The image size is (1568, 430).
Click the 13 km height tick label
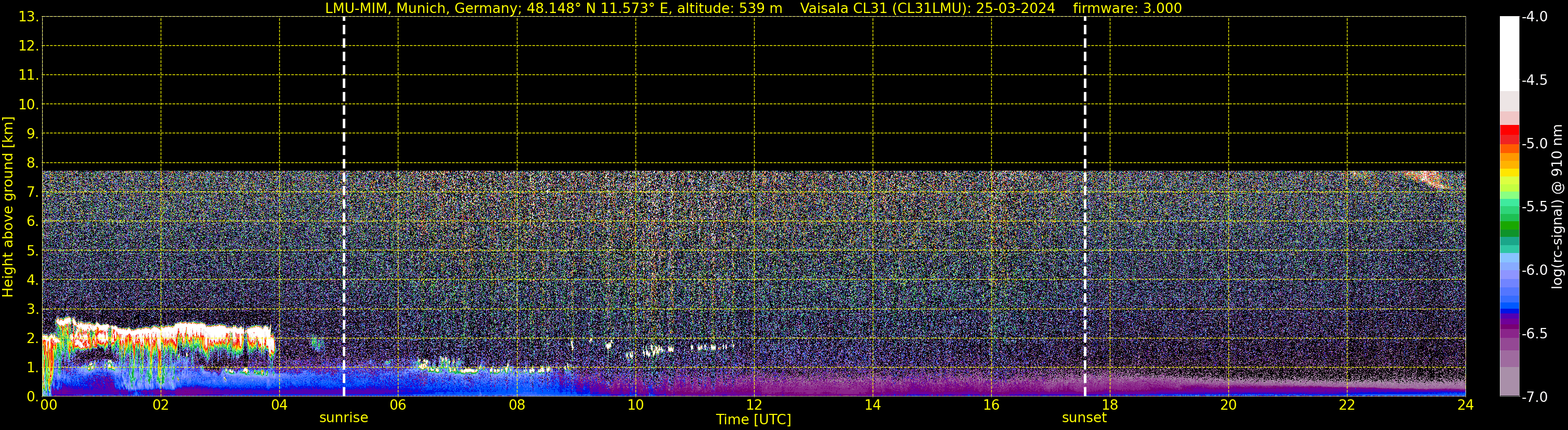point(28,17)
